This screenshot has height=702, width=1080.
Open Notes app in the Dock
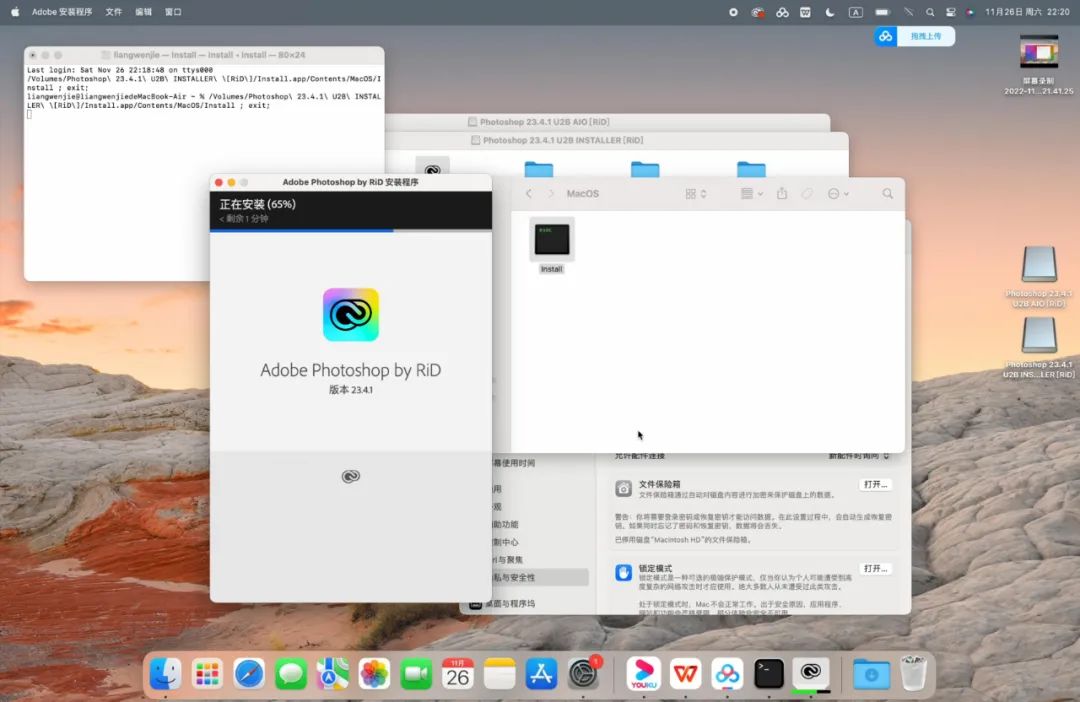(499, 673)
